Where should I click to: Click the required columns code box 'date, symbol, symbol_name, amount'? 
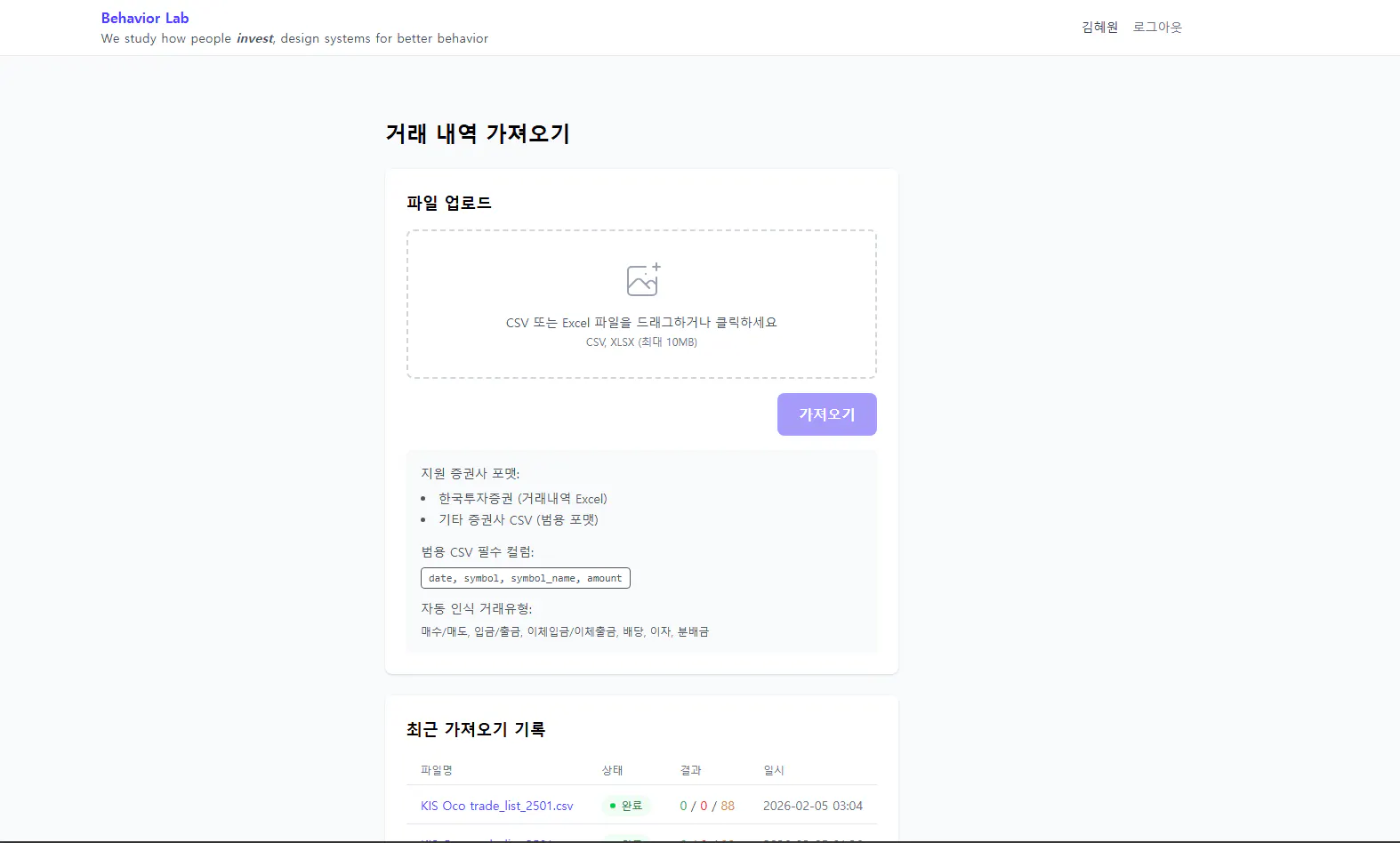(x=526, y=578)
